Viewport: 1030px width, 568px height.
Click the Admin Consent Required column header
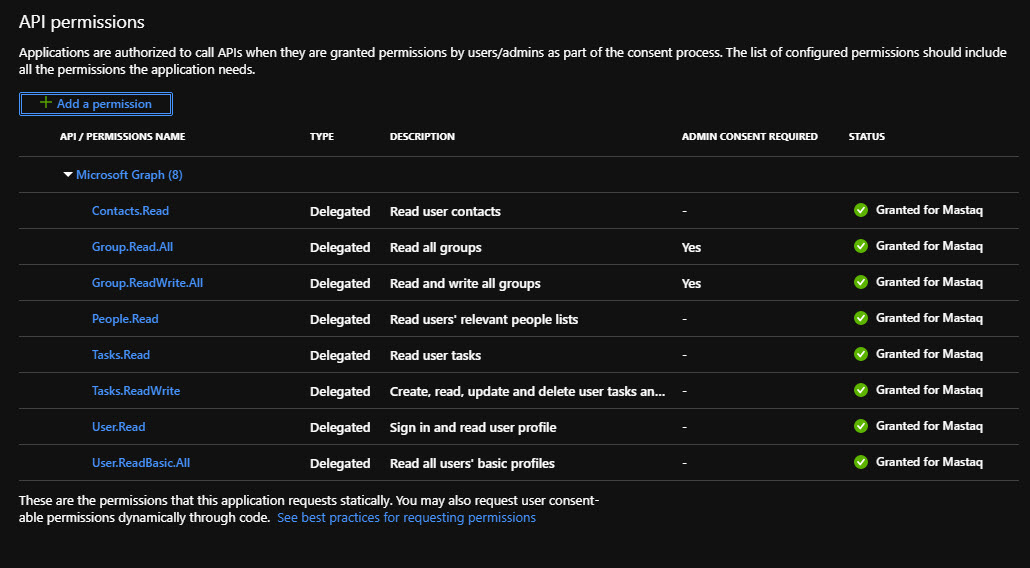(749, 137)
